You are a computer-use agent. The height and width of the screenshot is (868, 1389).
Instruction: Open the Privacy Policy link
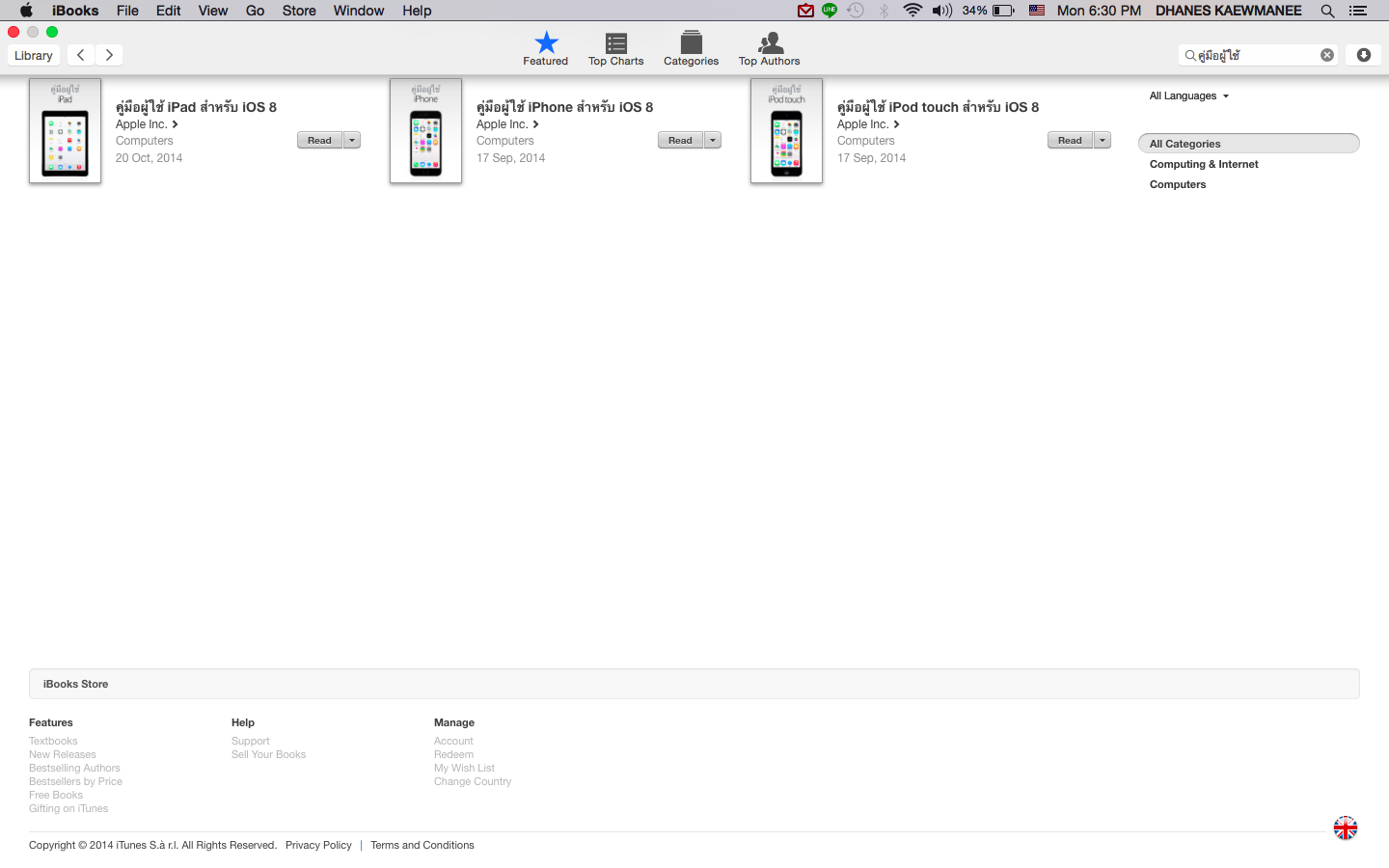click(318, 845)
